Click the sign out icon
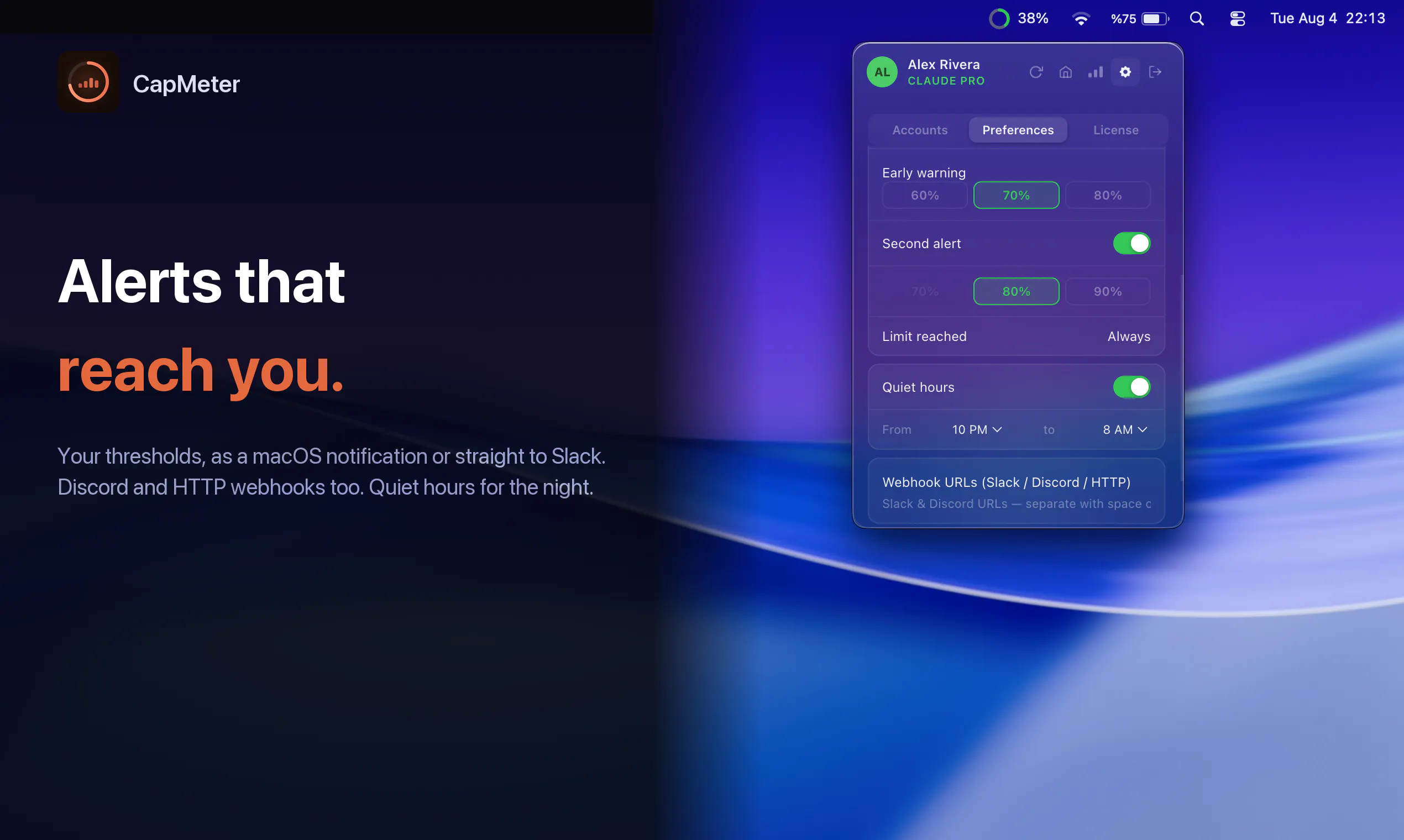The width and height of the screenshot is (1404, 840). coord(1155,72)
